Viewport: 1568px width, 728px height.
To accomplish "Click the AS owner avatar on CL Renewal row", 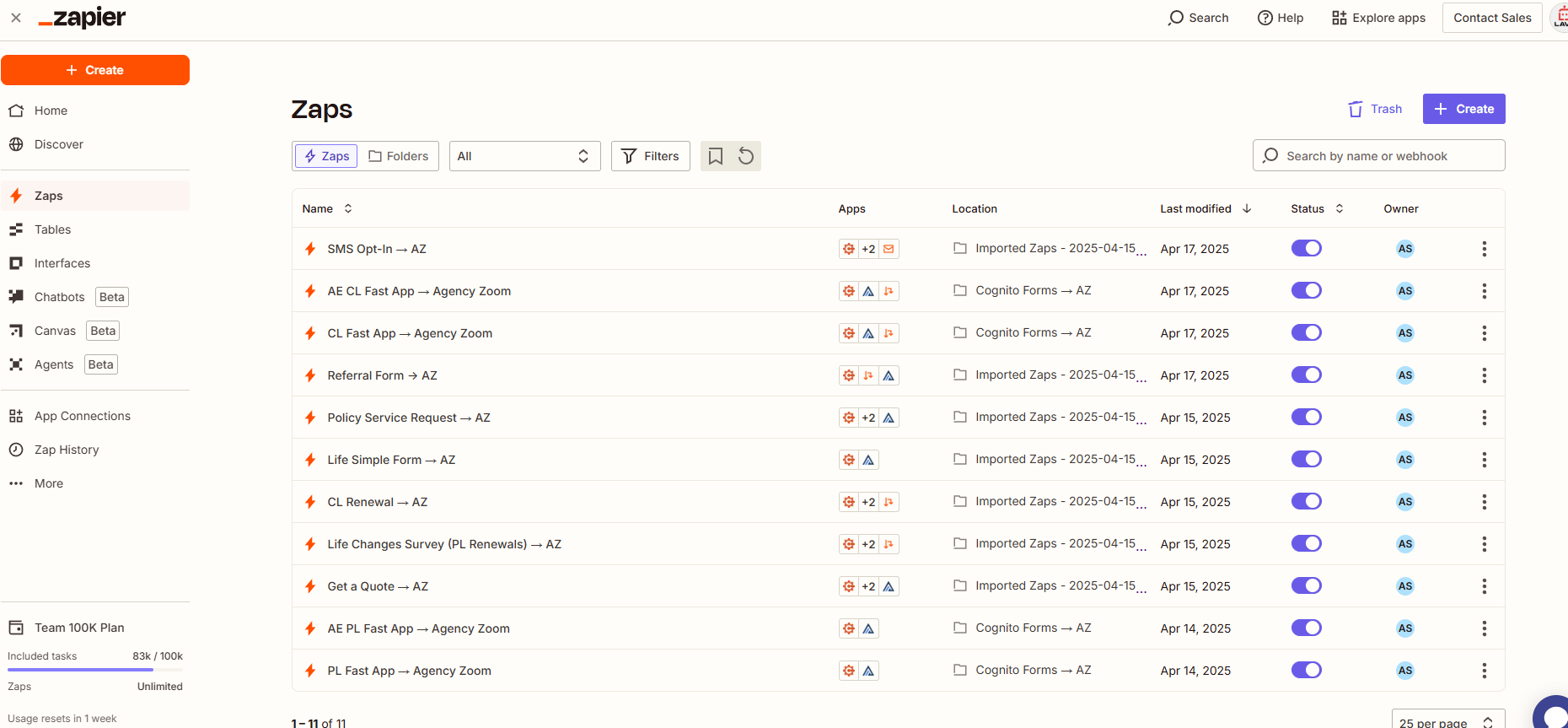I will coord(1404,502).
